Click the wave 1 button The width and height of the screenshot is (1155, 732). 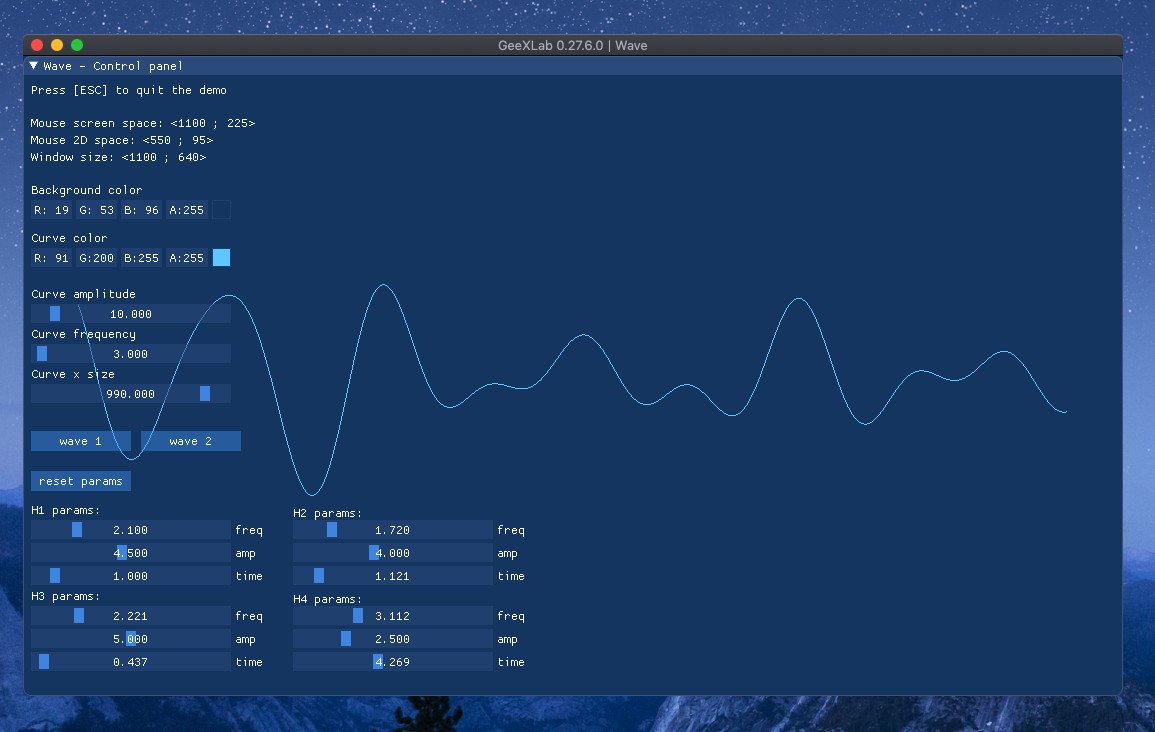click(81, 441)
